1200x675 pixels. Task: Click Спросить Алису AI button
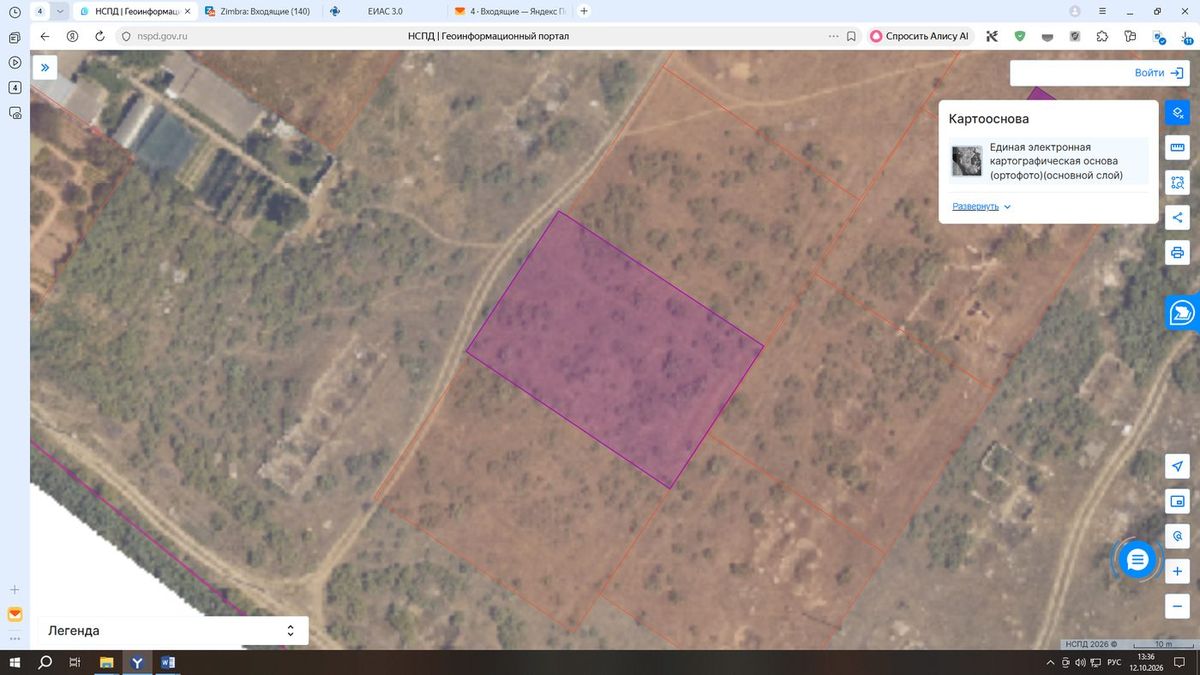(919, 35)
